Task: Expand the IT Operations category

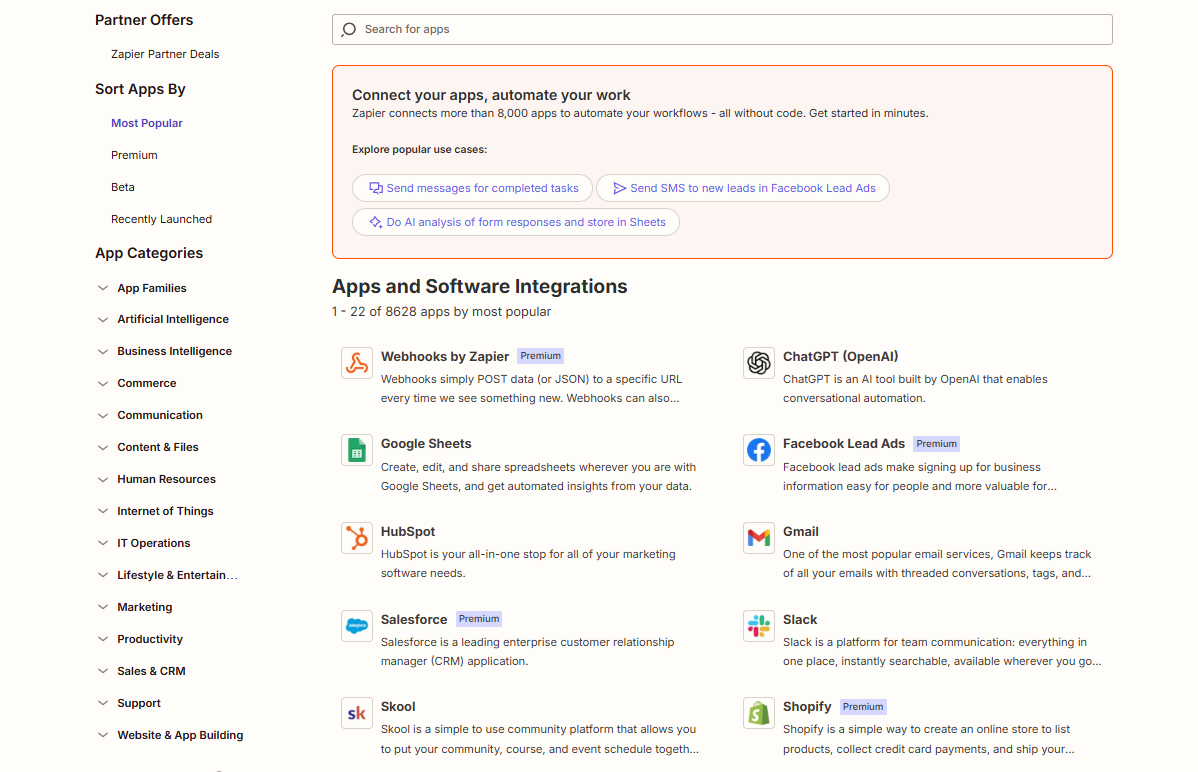Action: coord(103,543)
